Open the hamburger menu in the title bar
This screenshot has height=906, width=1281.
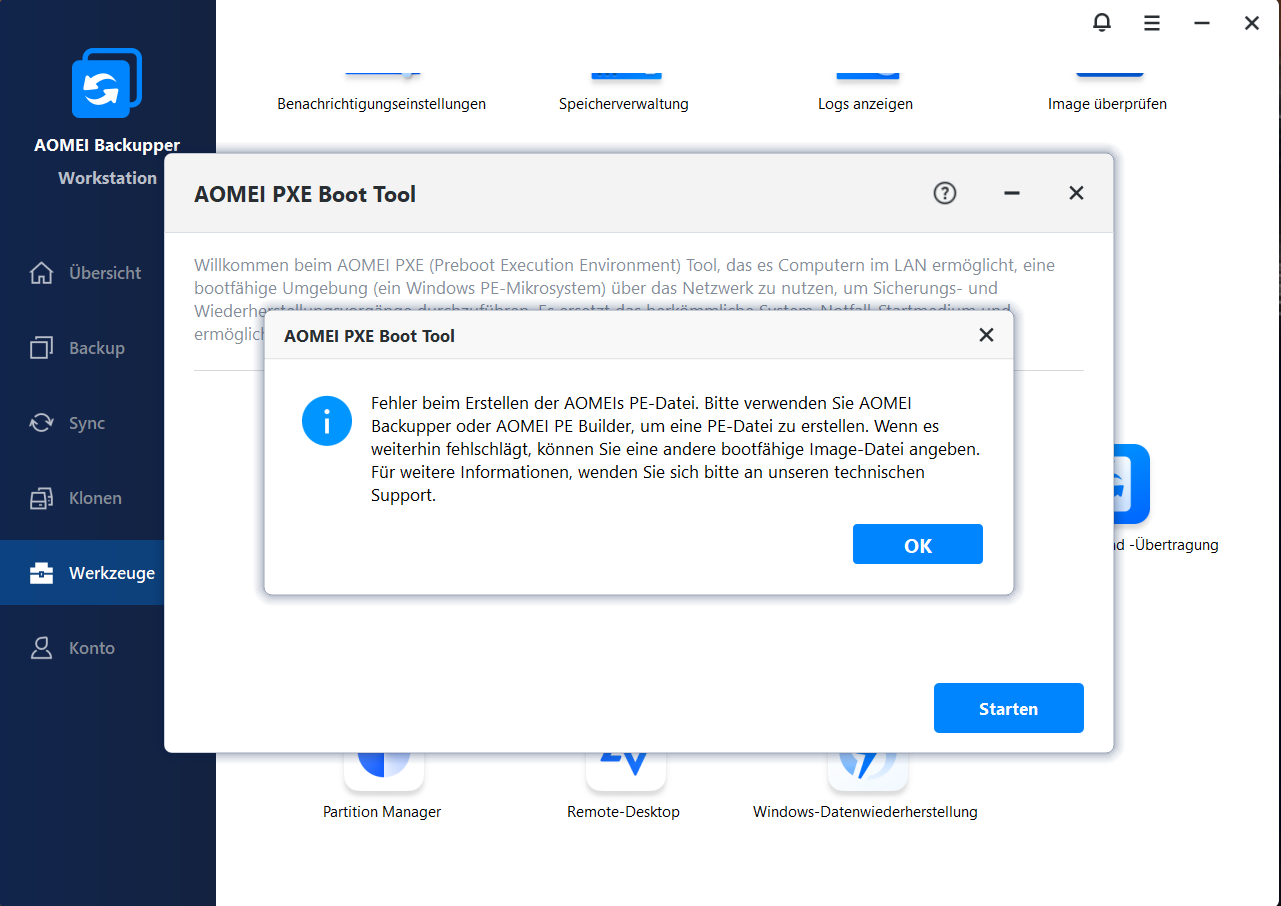point(1152,22)
